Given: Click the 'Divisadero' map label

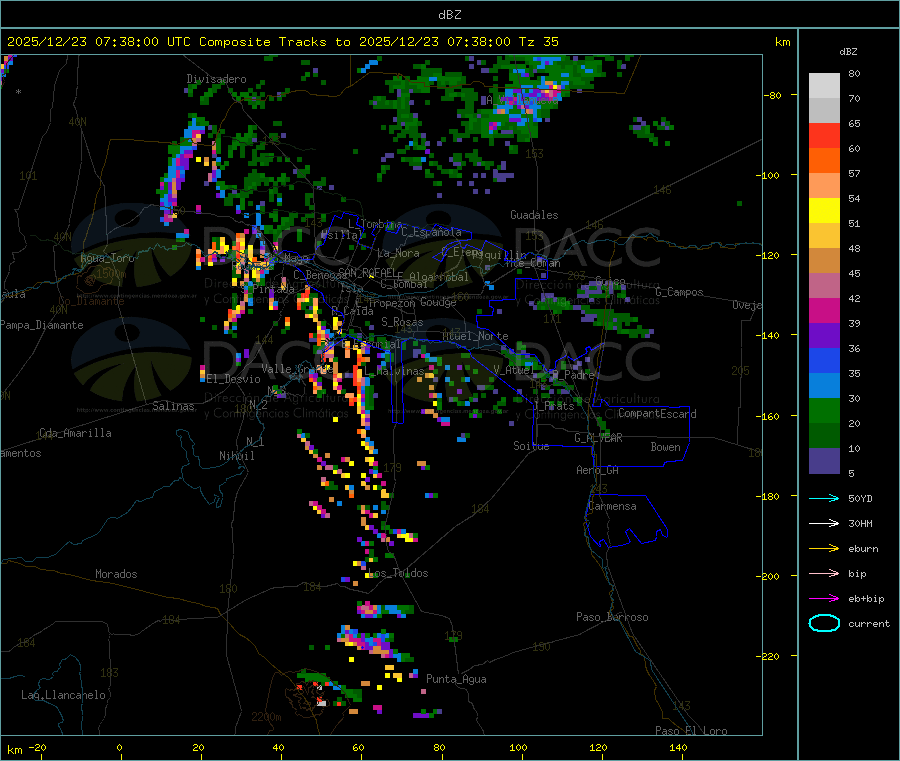Looking at the screenshot, I should [216, 79].
